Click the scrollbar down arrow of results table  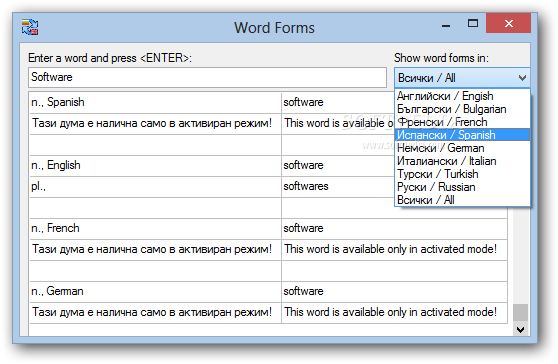click(x=520, y=329)
